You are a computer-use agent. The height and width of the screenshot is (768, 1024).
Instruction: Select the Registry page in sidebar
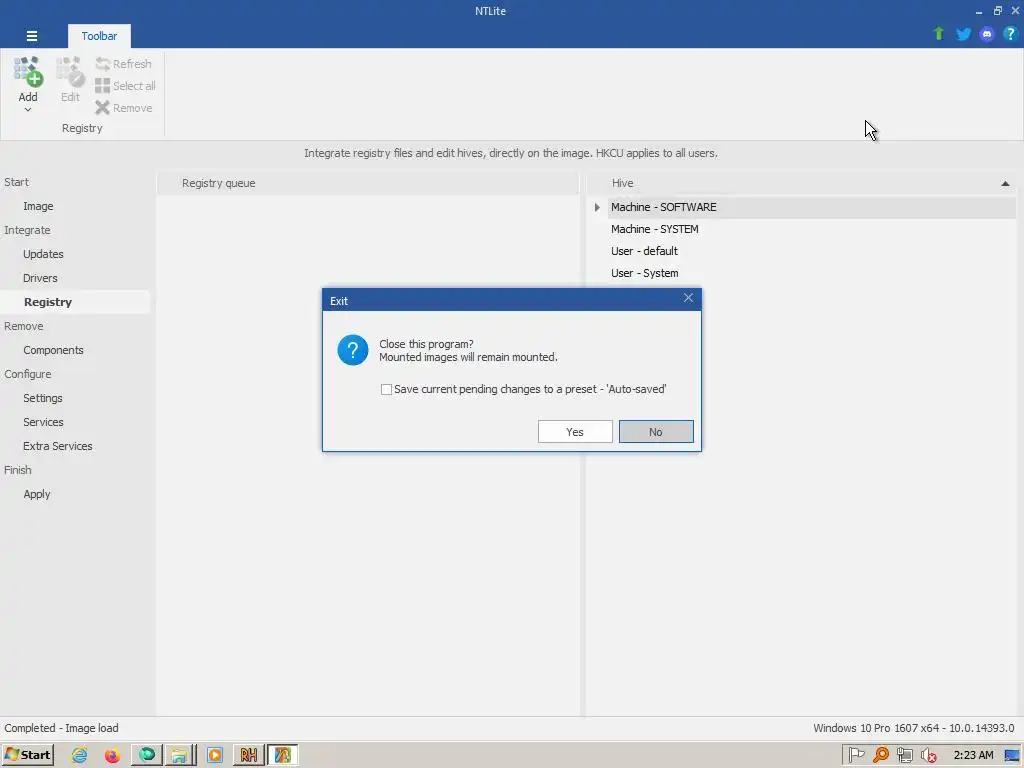[x=48, y=302]
